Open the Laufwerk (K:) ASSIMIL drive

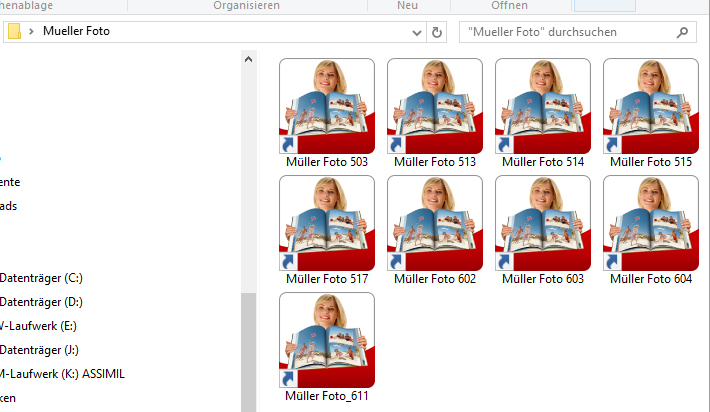[62, 374]
